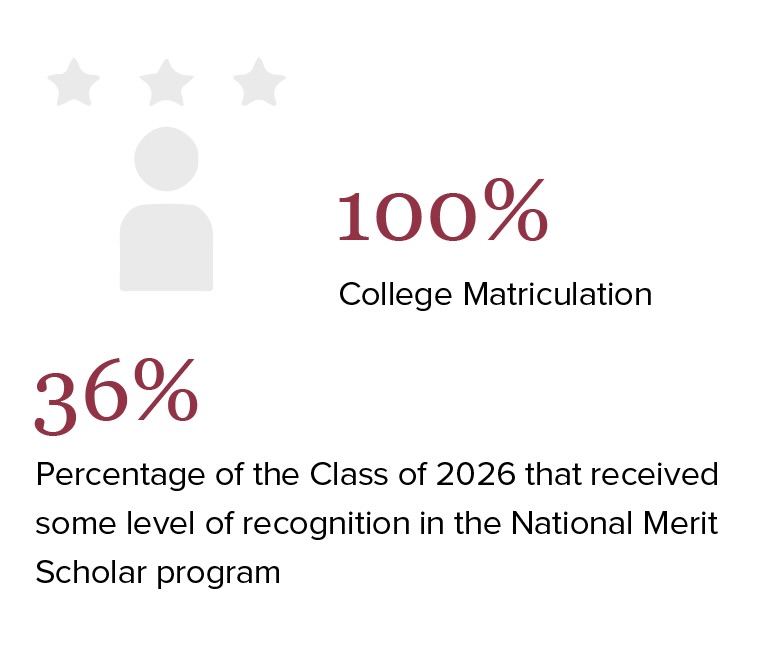Click the percent sign after 36
The height and width of the screenshot is (657, 763).
pos(166,389)
